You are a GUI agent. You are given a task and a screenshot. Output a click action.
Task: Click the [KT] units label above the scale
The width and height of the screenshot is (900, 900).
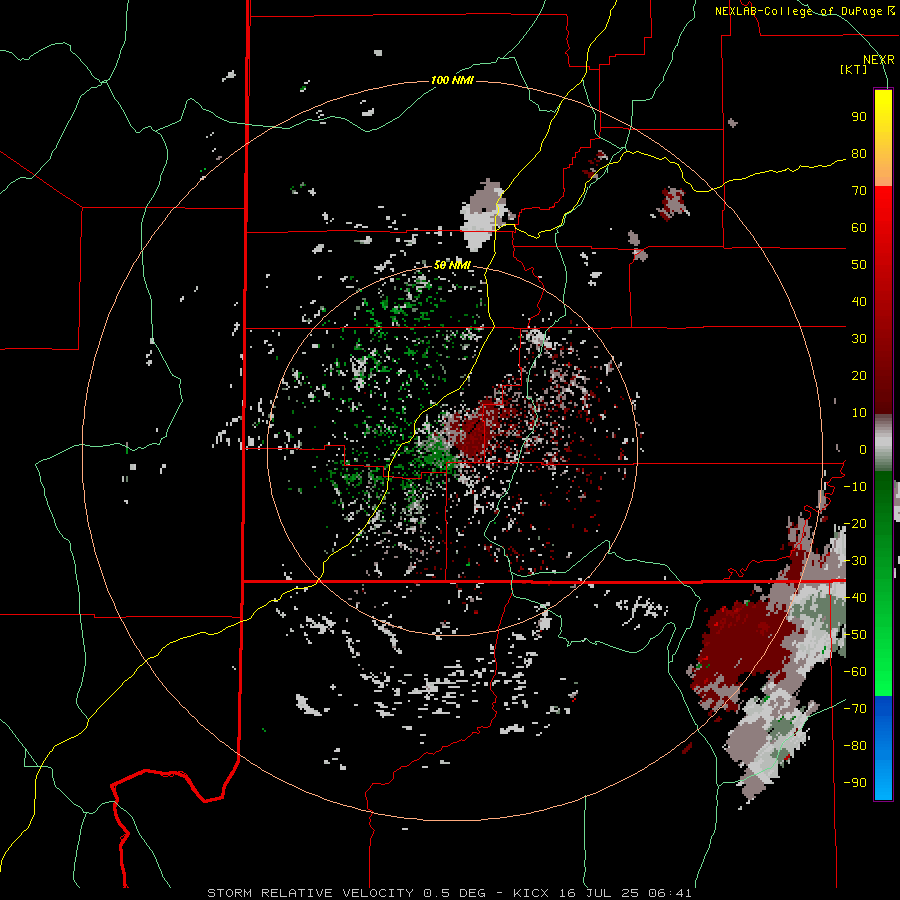pos(854,69)
